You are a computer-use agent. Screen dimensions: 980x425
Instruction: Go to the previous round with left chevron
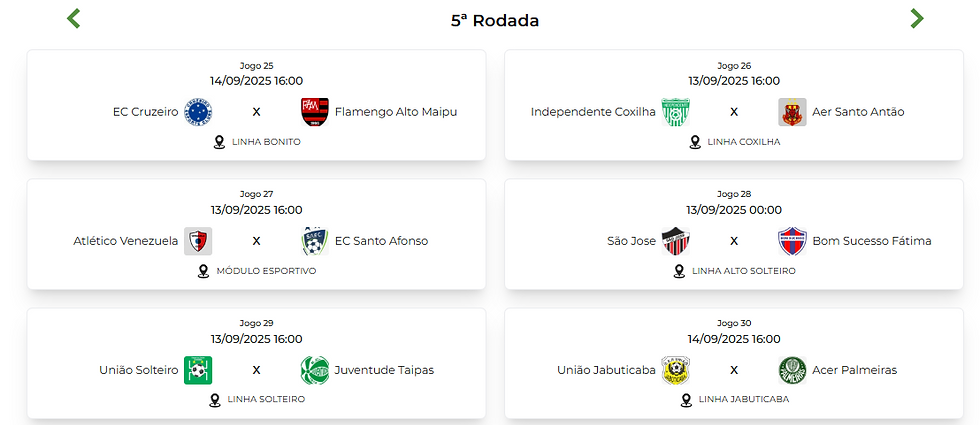tap(74, 19)
